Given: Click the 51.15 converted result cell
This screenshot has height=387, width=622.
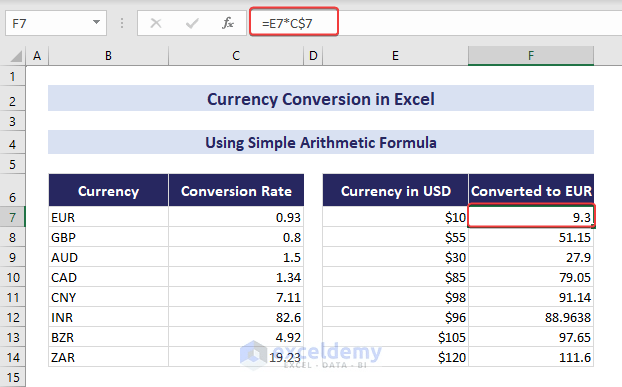Looking at the screenshot, I should [x=531, y=237].
